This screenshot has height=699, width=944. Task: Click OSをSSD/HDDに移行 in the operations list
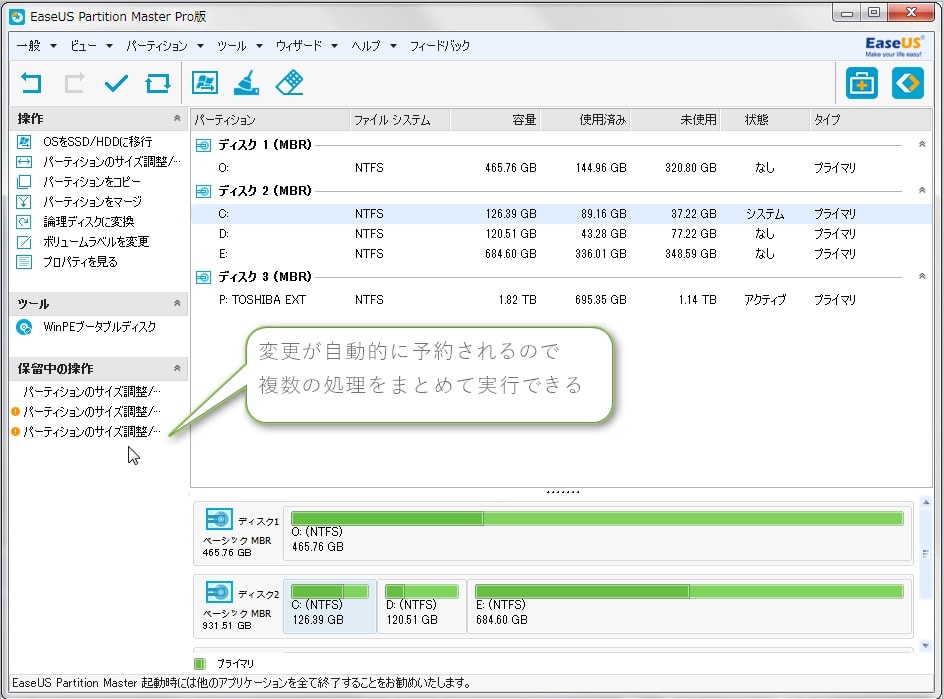tap(97, 142)
